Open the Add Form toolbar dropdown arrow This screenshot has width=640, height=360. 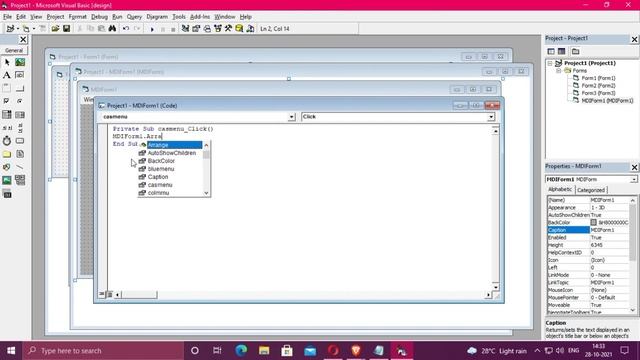[x=33, y=29]
